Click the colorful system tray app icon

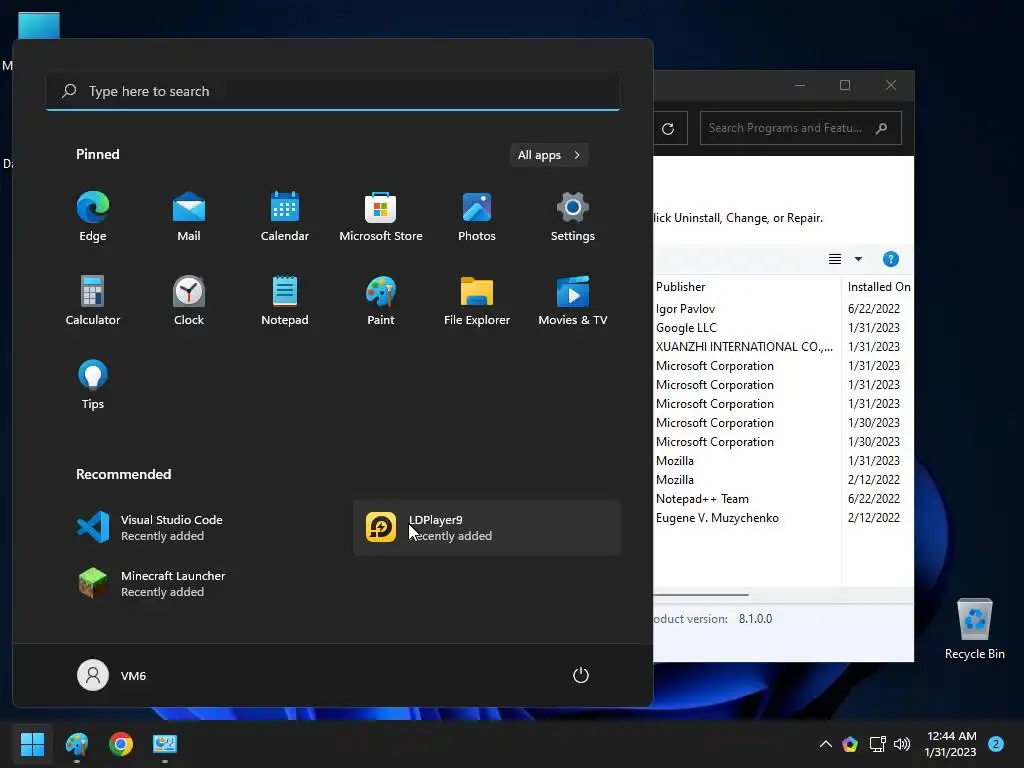(850, 744)
